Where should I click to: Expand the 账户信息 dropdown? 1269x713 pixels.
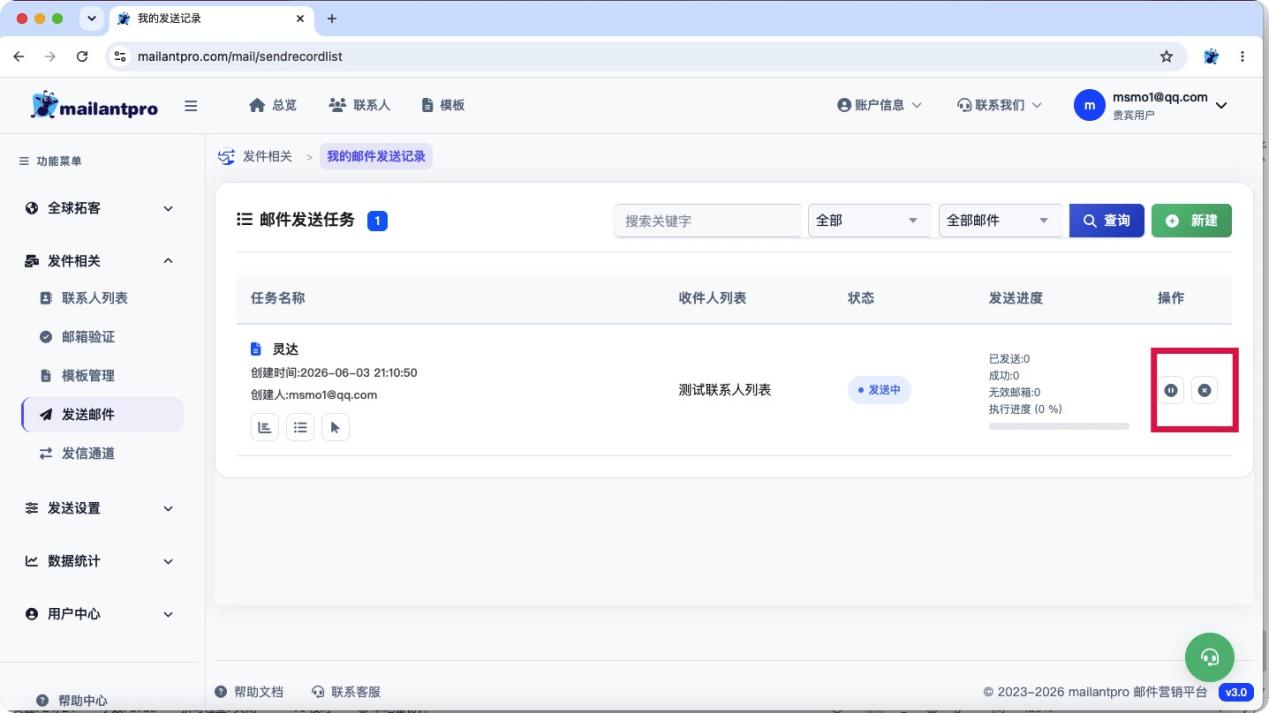[x=879, y=105]
